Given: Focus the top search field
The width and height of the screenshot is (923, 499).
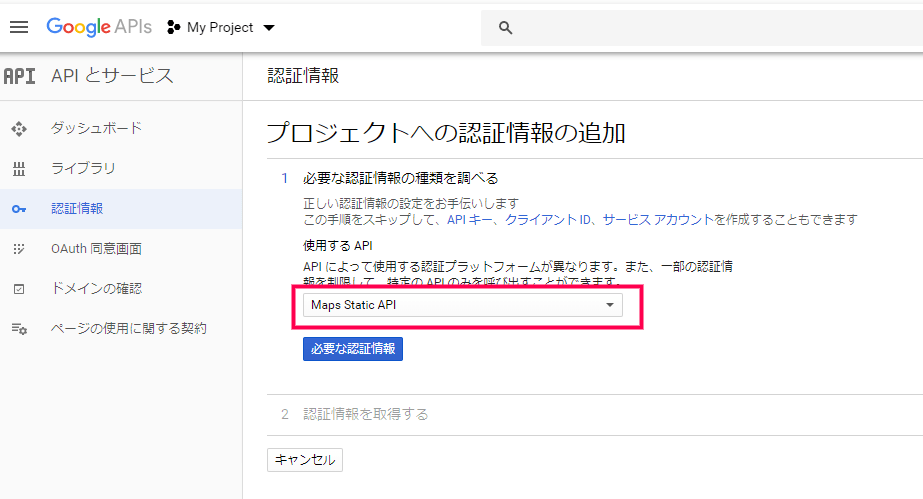Looking at the screenshot, I should [x=702, y=28].
